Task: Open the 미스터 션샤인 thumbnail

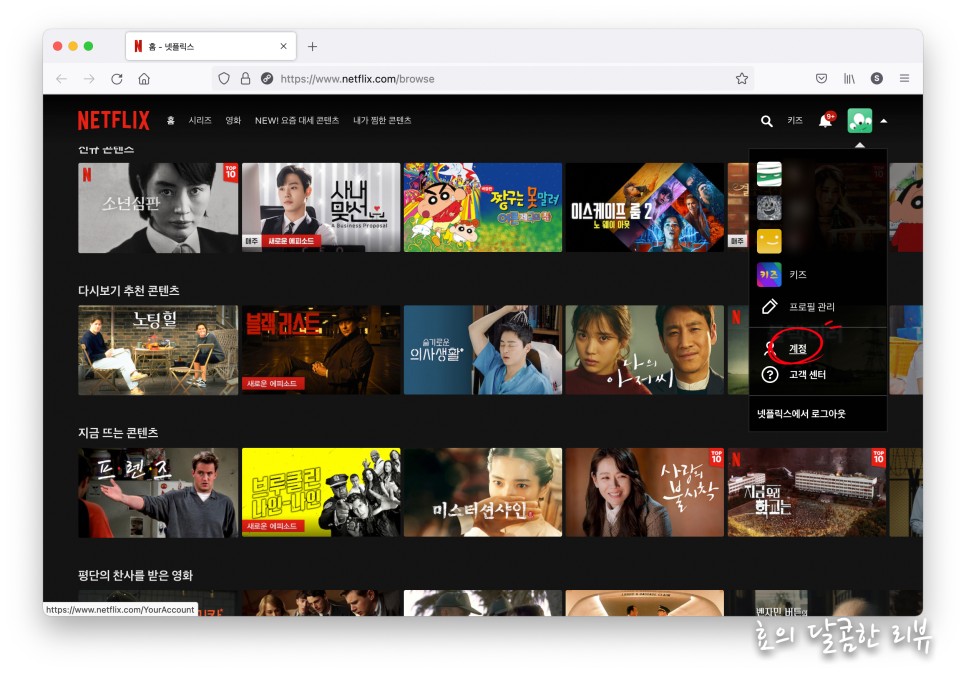Action: (483, 492)
